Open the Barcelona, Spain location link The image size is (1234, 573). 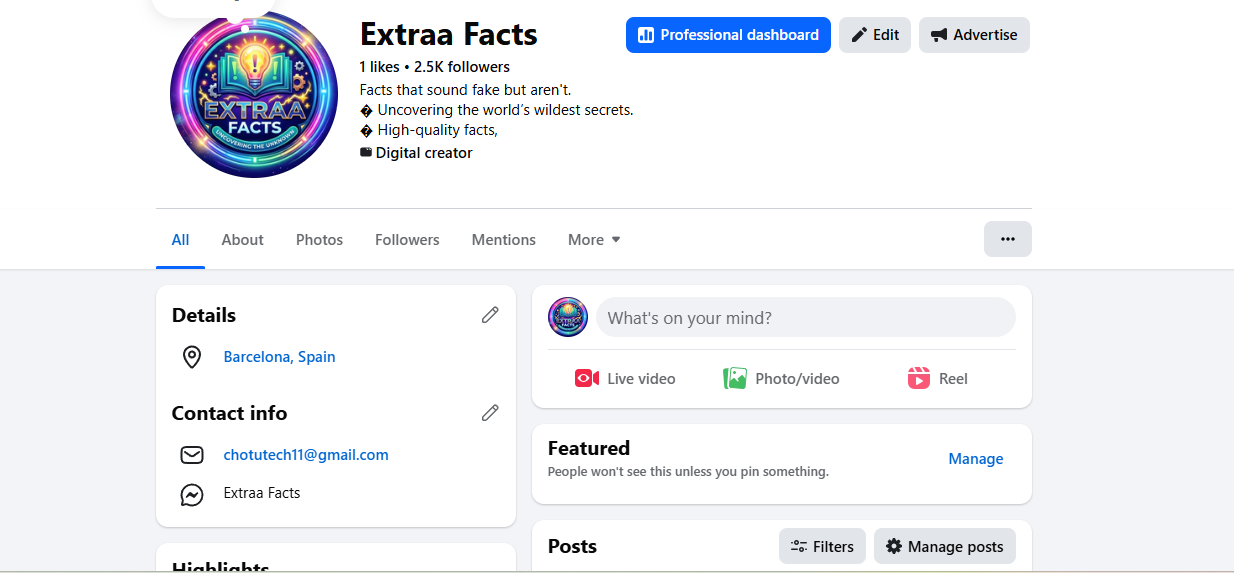tap(279, 357)
